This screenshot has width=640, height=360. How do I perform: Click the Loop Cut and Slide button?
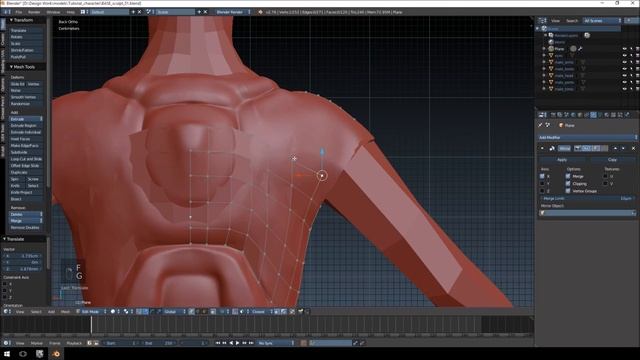tap(26, 159)
